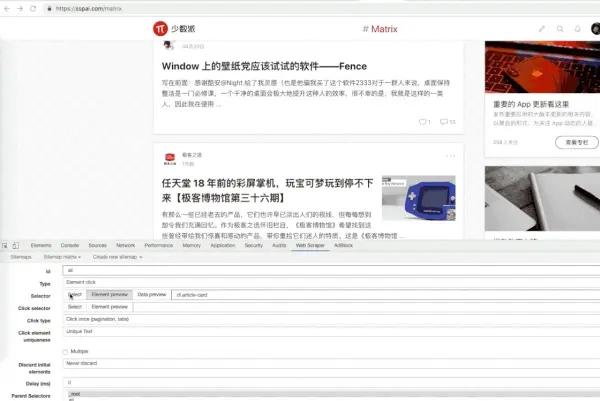Click the empty Click selector input field
The height and width of the screenshot is (401, 600).
[x=367, y=307]
